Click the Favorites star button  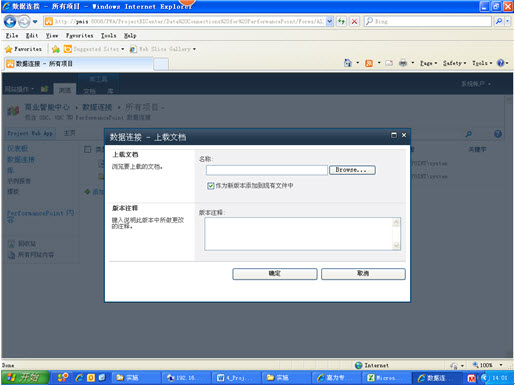23,49
